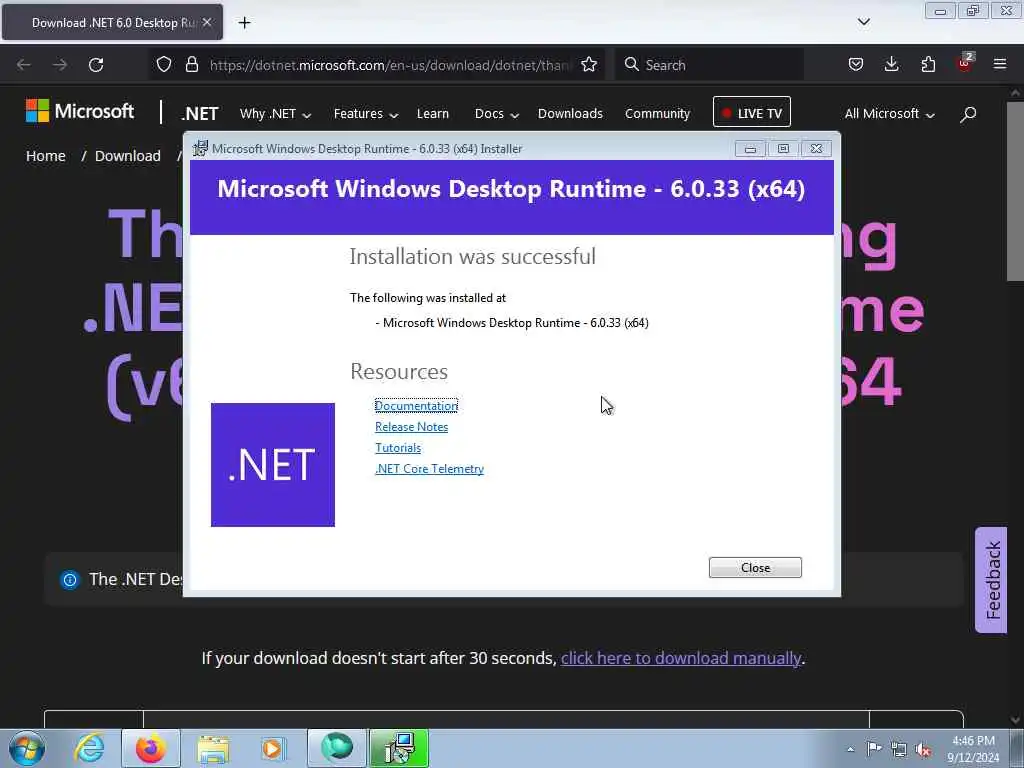Open the Feedback side tab
Screen dimensions: 1024x768
[x=991, y=580]
